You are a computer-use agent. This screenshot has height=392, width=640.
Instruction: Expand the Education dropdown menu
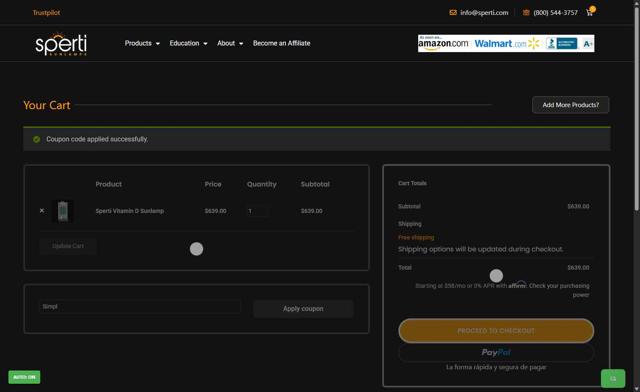[x=188, y=43]
